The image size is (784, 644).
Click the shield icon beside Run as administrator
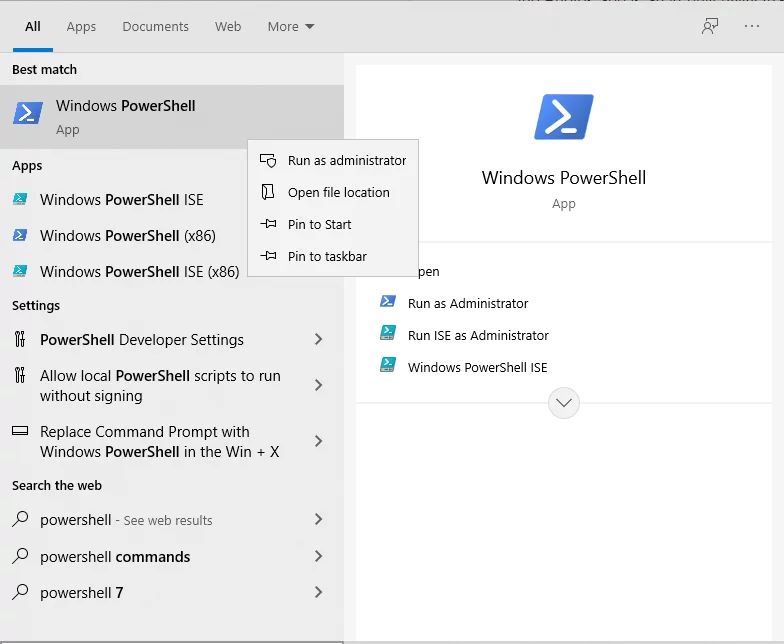[x=268, y=160]
